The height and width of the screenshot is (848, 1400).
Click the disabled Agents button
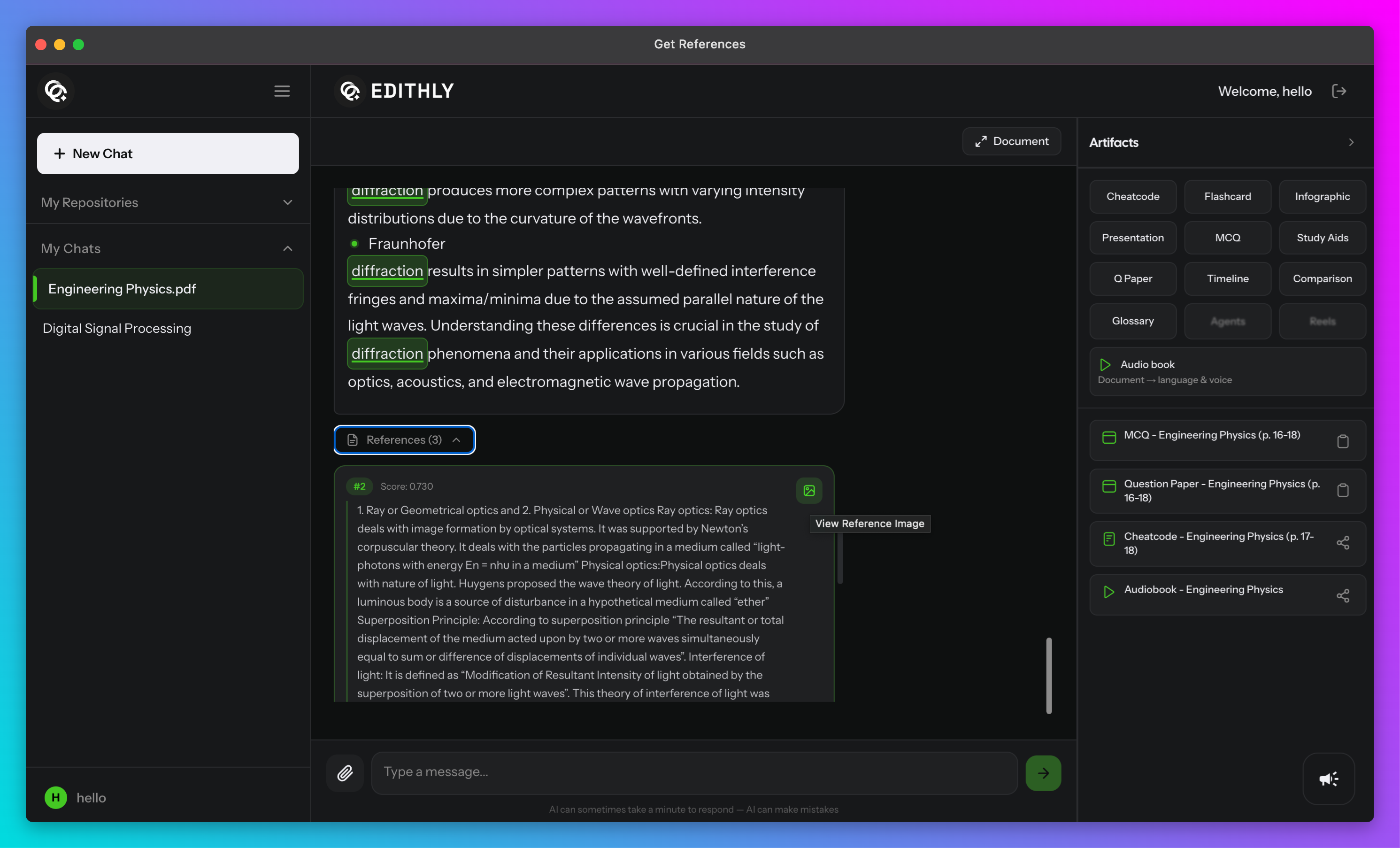1227,321
